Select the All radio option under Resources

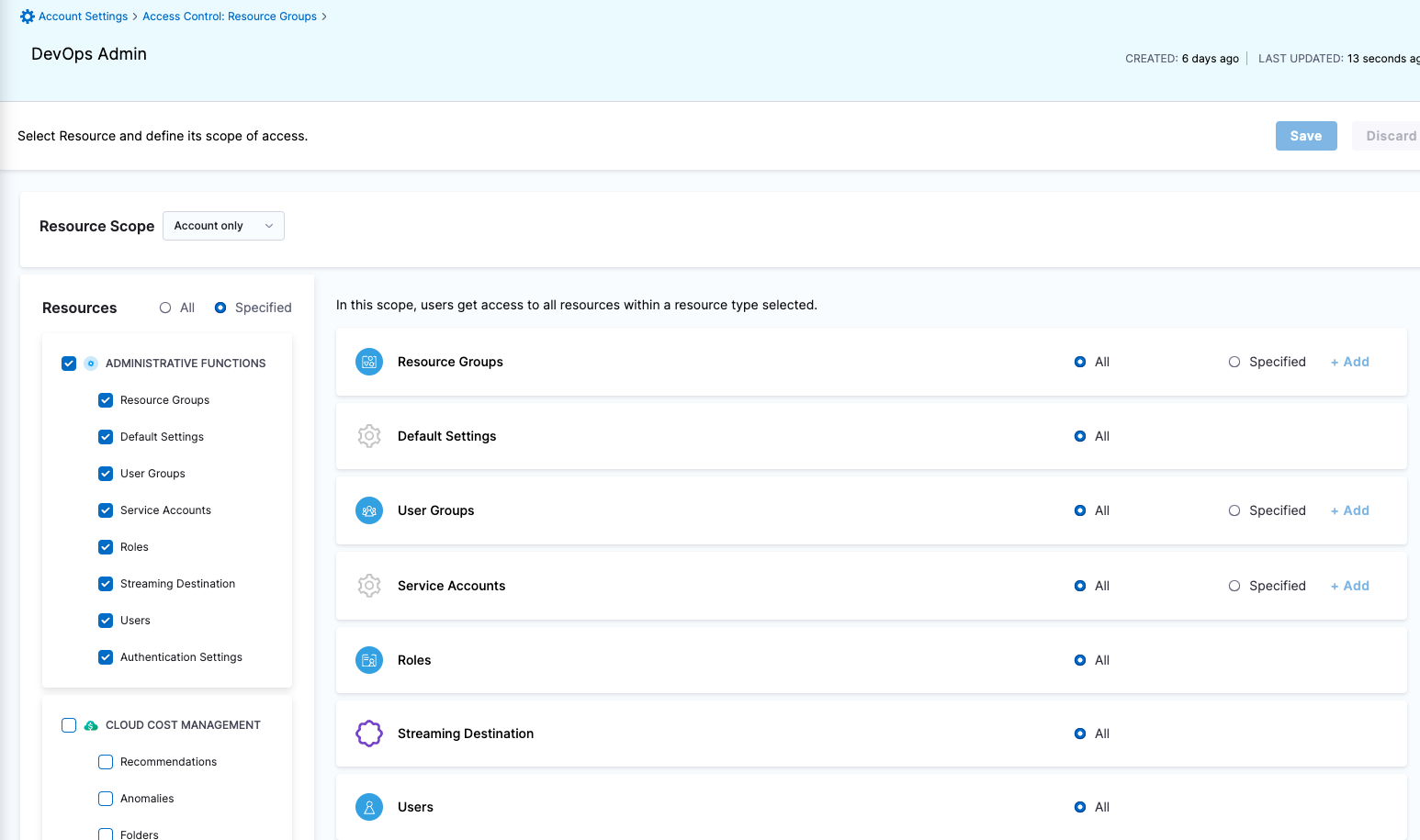click(166, 307)
